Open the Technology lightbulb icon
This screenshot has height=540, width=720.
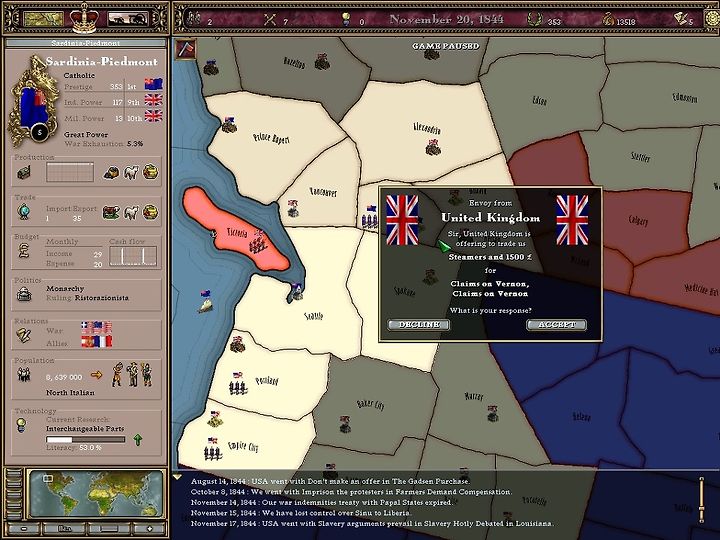pyautogui.click(x=21, y=425)
